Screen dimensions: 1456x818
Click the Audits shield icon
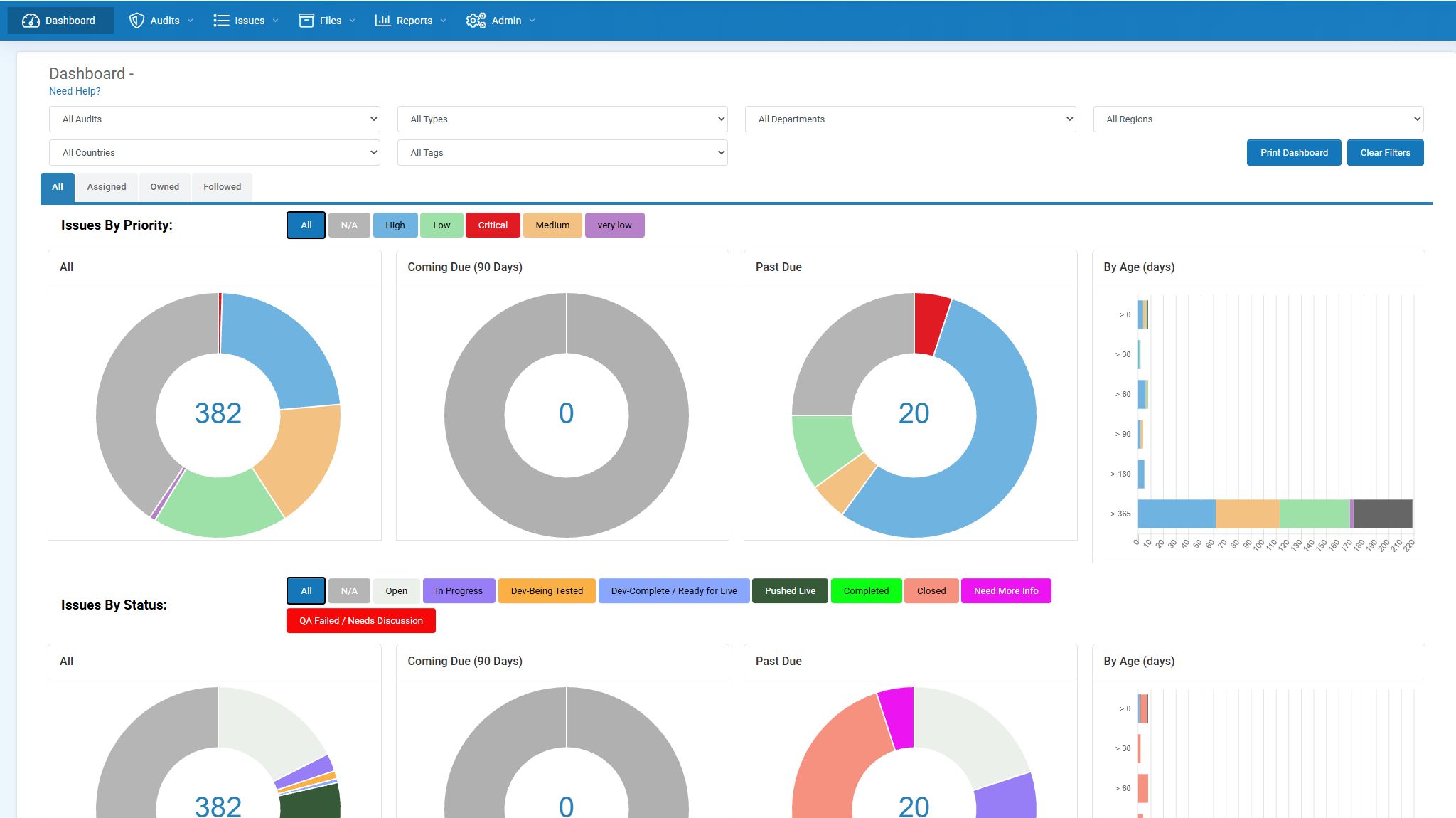coord(136,21)
